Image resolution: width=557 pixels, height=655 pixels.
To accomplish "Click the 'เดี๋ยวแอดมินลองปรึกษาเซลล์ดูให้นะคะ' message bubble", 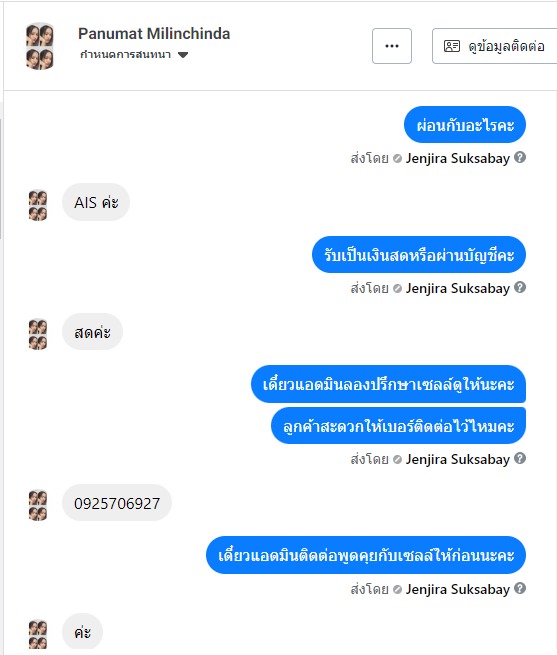I will (388, 384).
